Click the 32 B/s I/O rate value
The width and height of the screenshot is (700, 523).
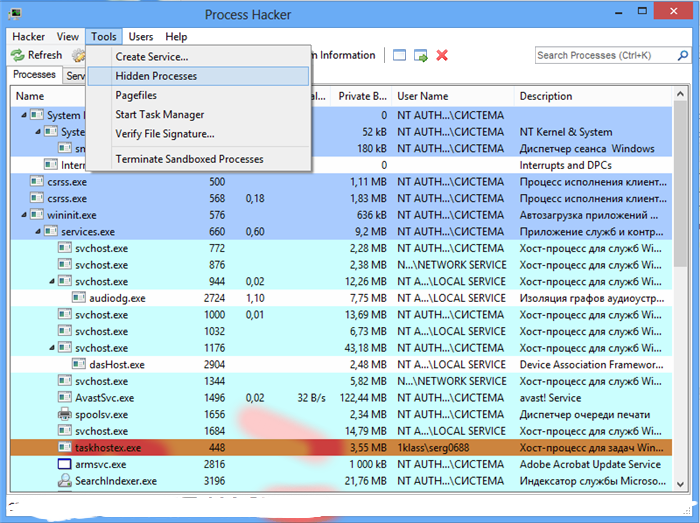[x=311, y=398]
